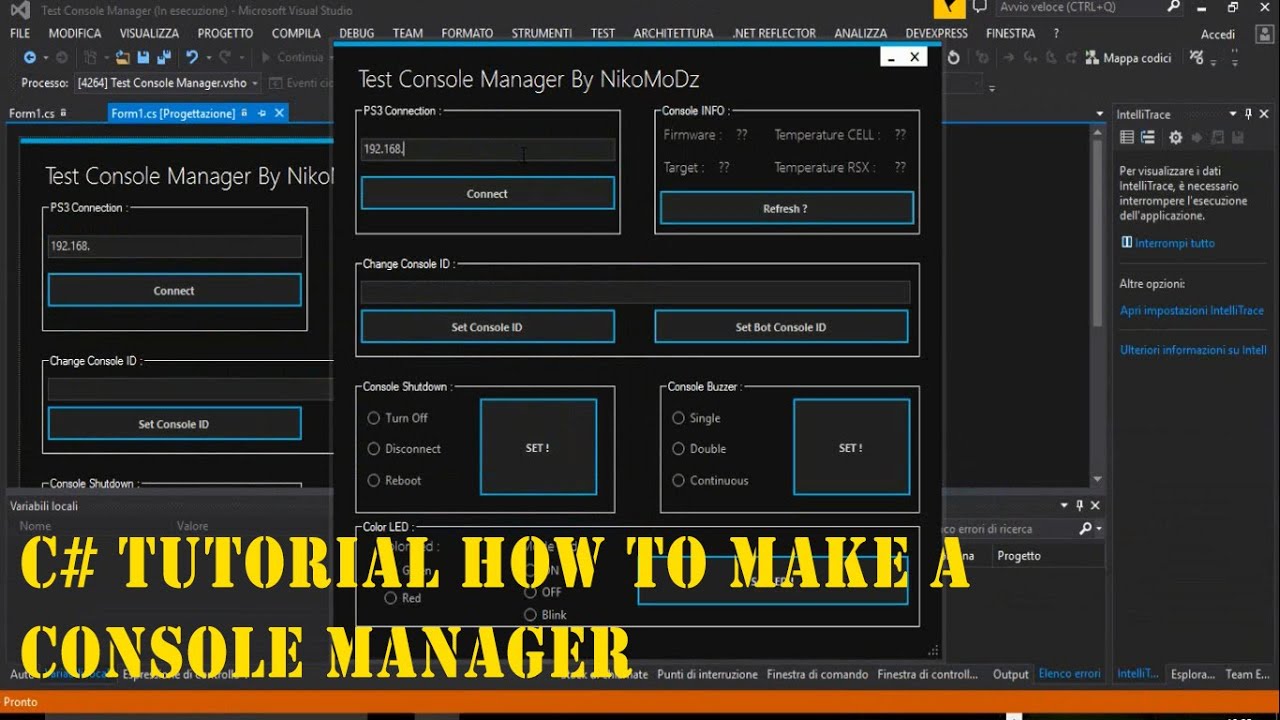Viewport: 1280px width, 720px height.
Task: Select the Double buzzer radio button
Action: pyautogui.click(x=678, y=449)
